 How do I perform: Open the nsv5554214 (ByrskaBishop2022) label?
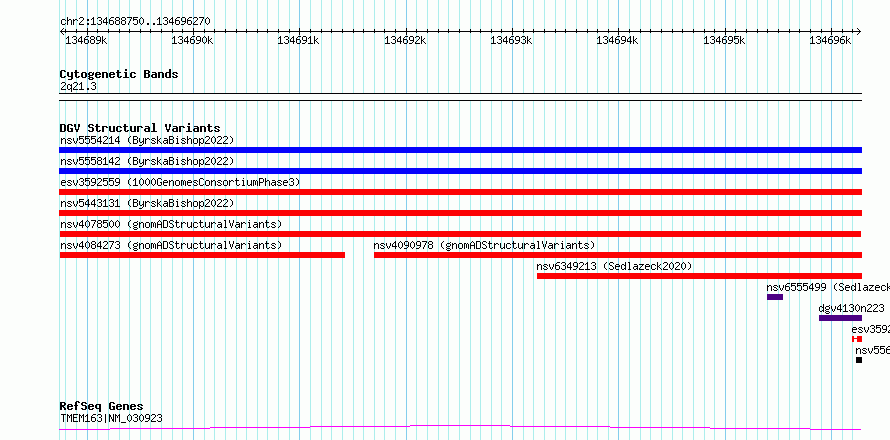pyautogui.click(x=147, y=140)
